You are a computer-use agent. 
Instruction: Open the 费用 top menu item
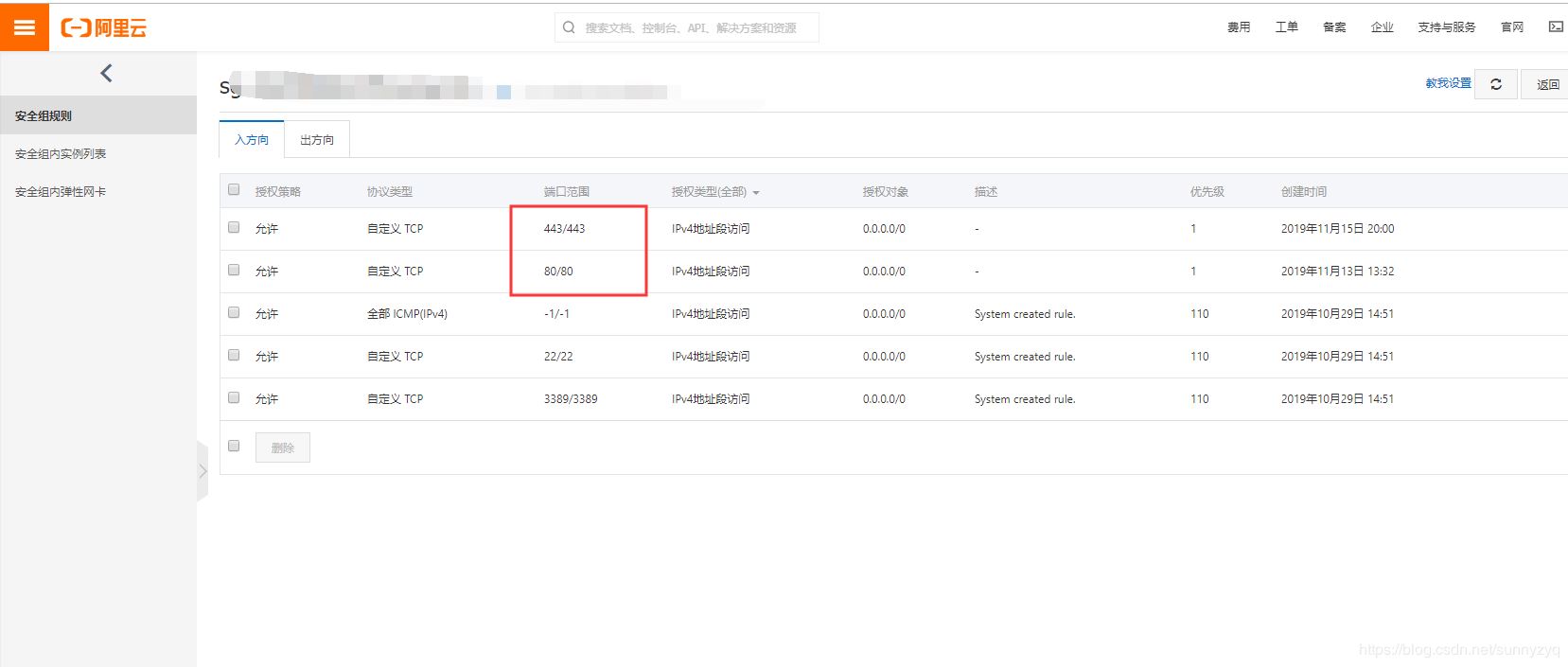point(1239,27)
